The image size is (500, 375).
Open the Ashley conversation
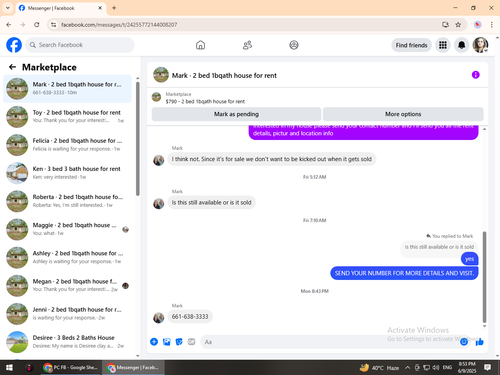[67, 258]
